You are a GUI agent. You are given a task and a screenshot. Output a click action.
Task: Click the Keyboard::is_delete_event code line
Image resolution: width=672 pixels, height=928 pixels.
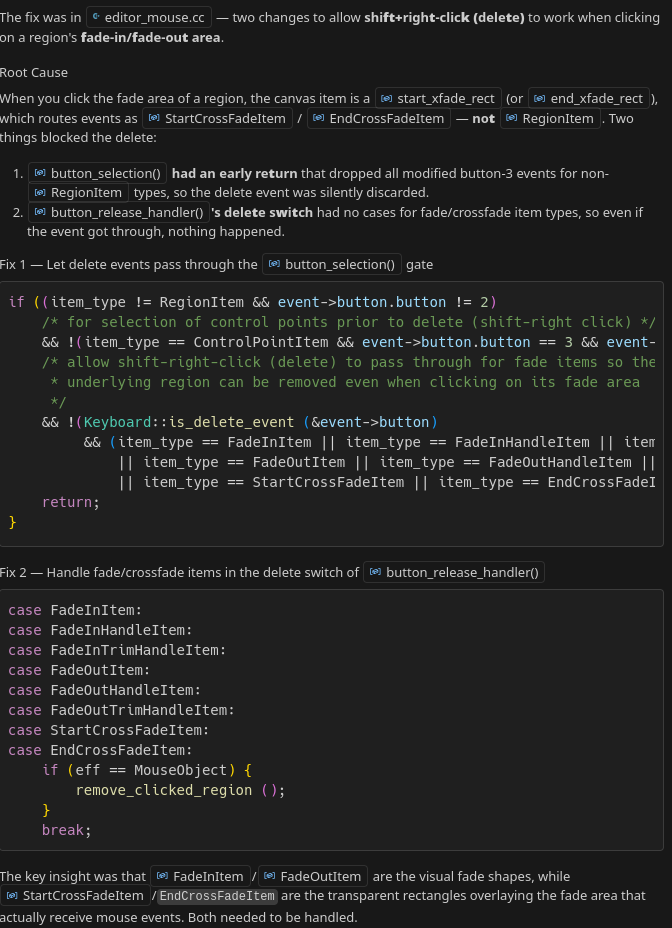point(240,422)
